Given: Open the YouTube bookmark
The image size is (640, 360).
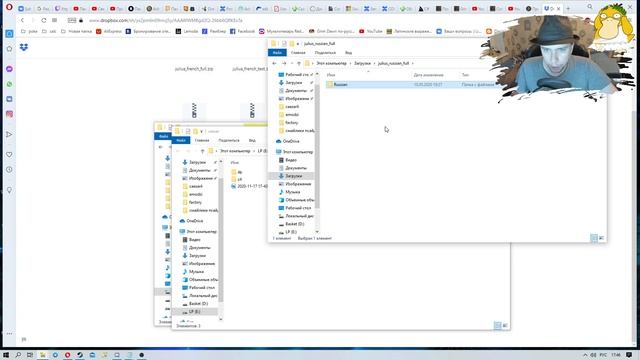Looking at the screenshot, I should click(x=371, y=31).
